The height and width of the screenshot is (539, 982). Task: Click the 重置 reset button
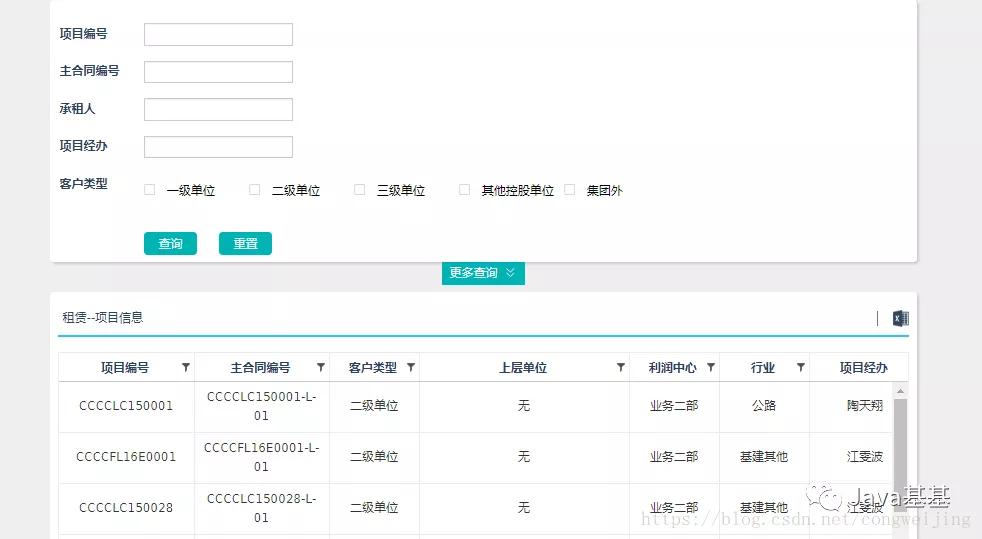[x=246, y=244]
